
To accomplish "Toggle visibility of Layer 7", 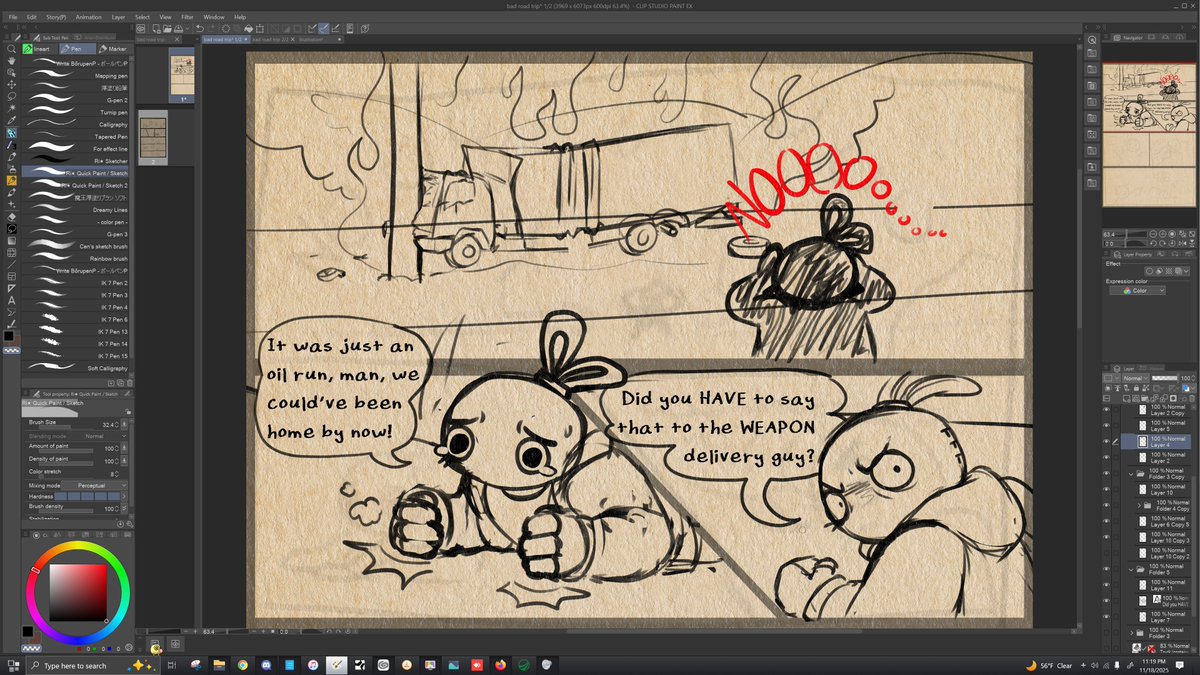I will pyautogui.click(x=1106, y=616).
